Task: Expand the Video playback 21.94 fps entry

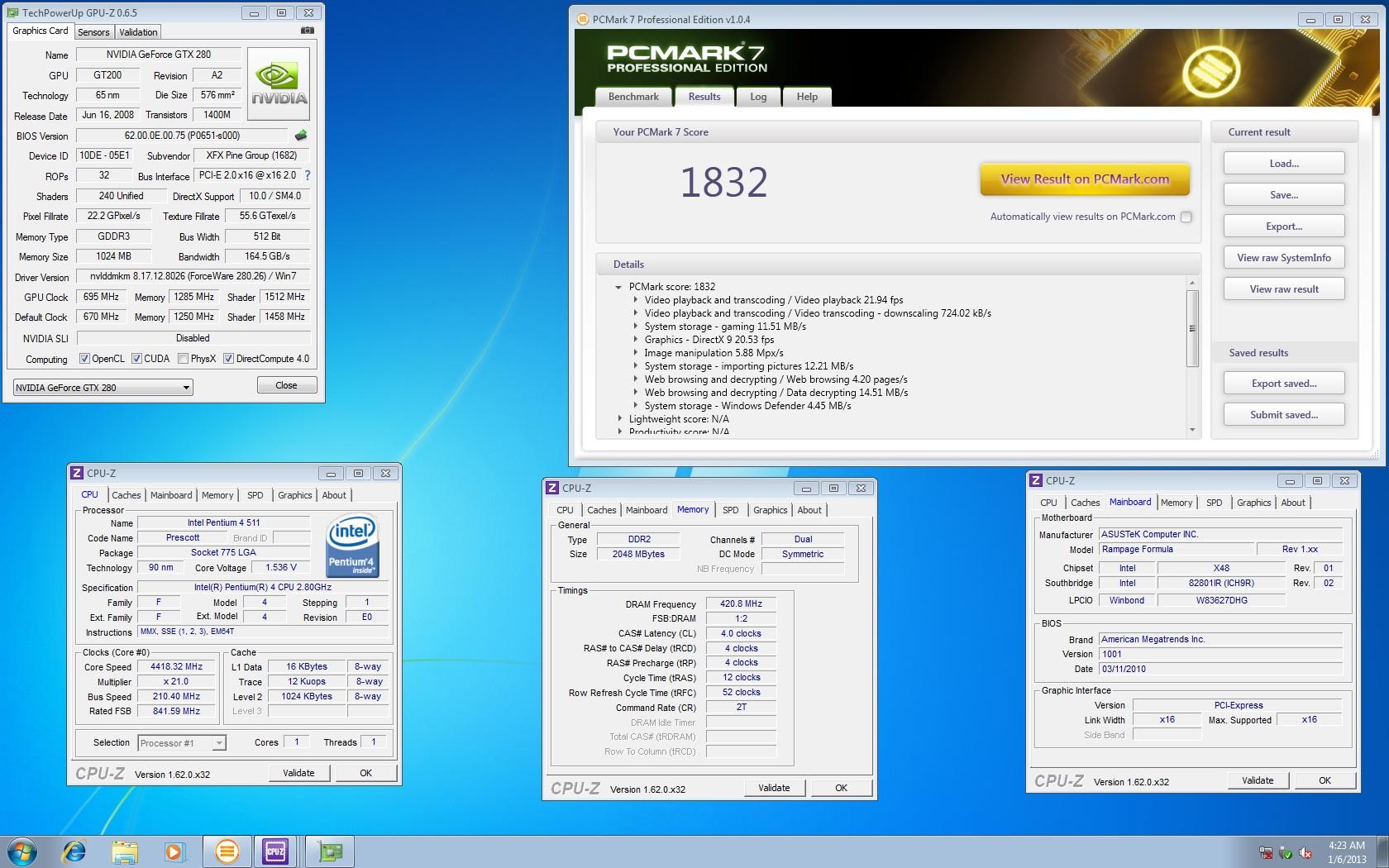Action: tap(635, 300)
